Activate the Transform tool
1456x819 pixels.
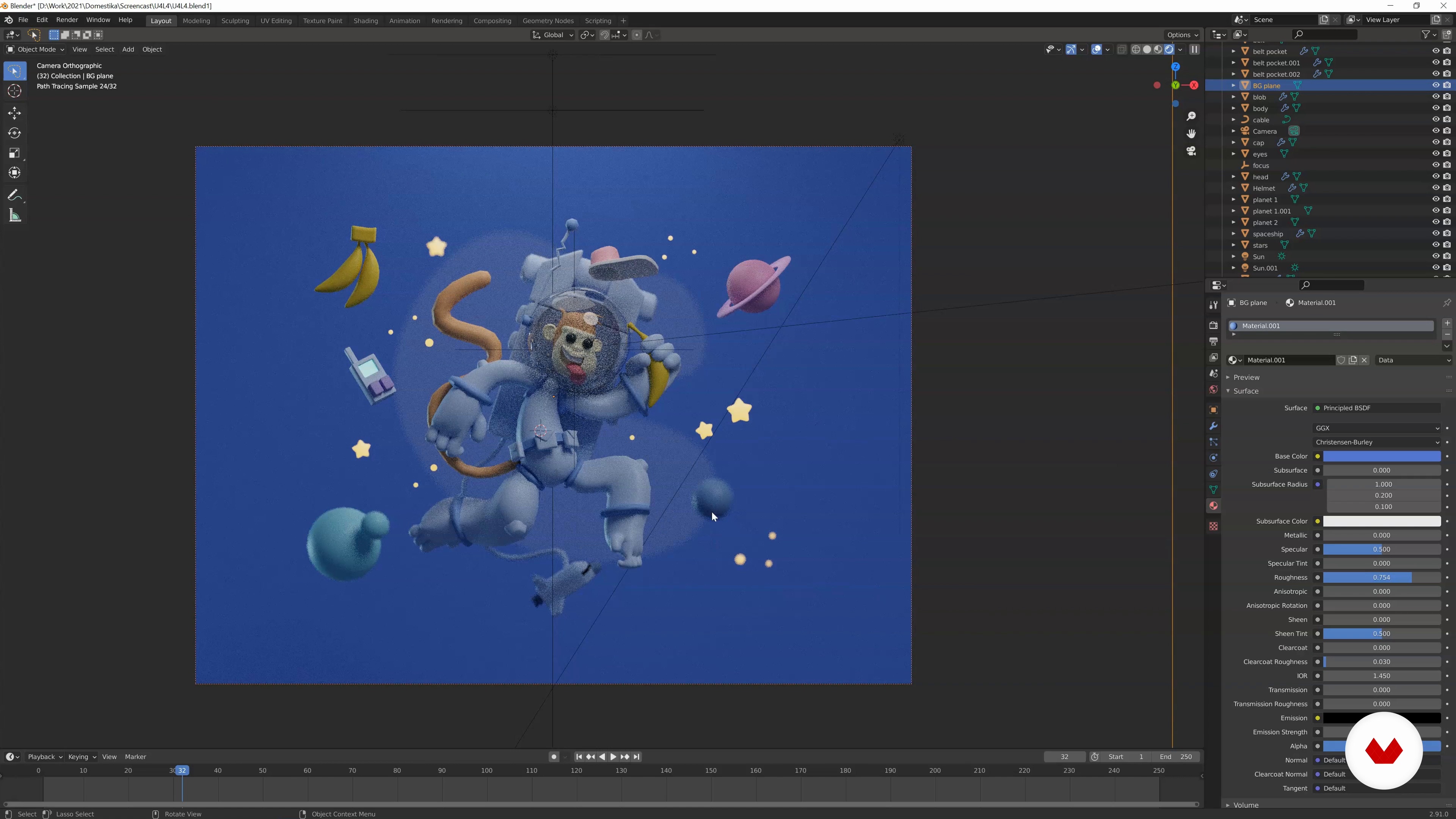pos(15,173)
